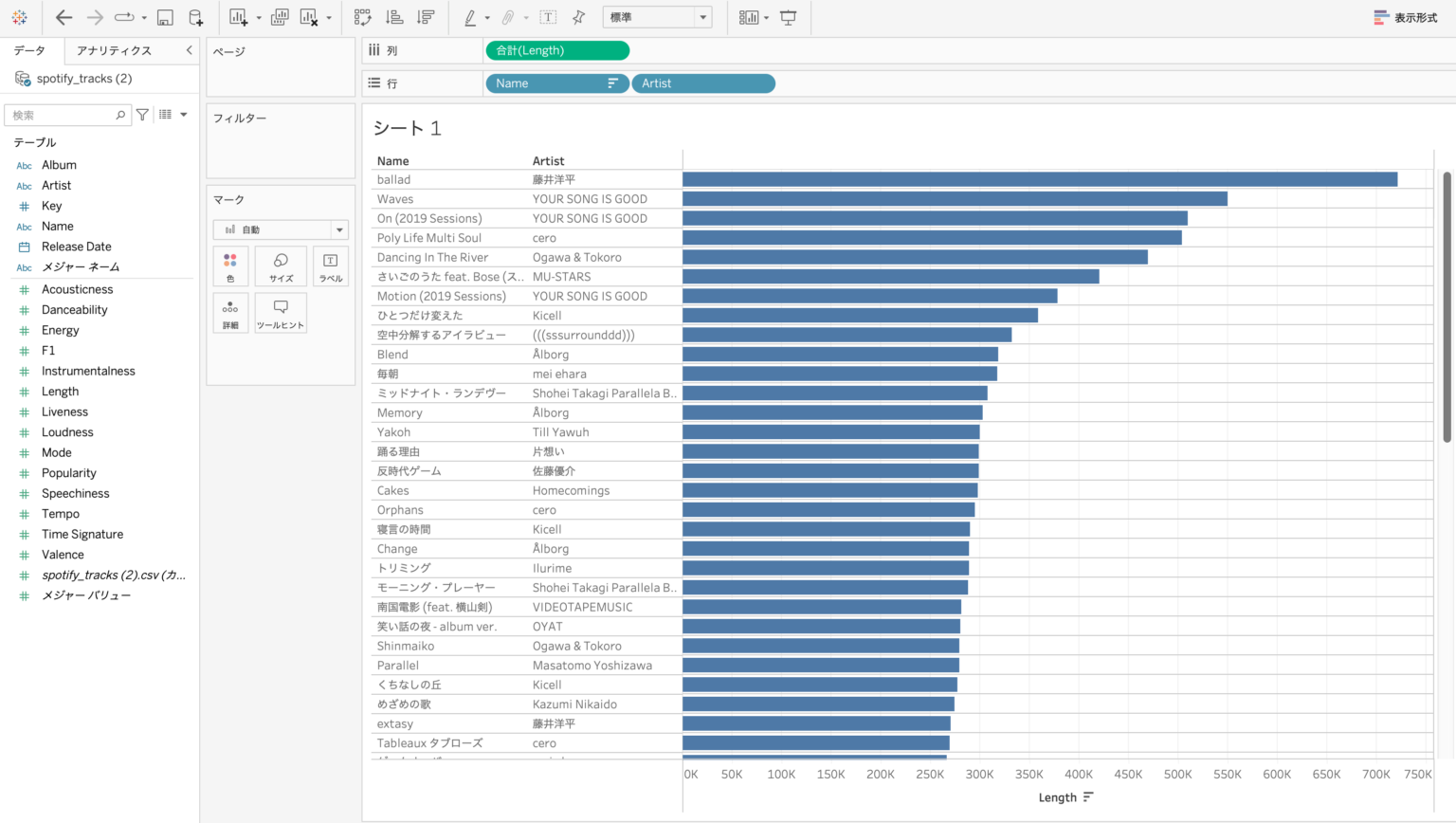Open the サイズ (Size) mark shelf
This screenshot has height=823, width=1456.
click(x=280, y=266)
